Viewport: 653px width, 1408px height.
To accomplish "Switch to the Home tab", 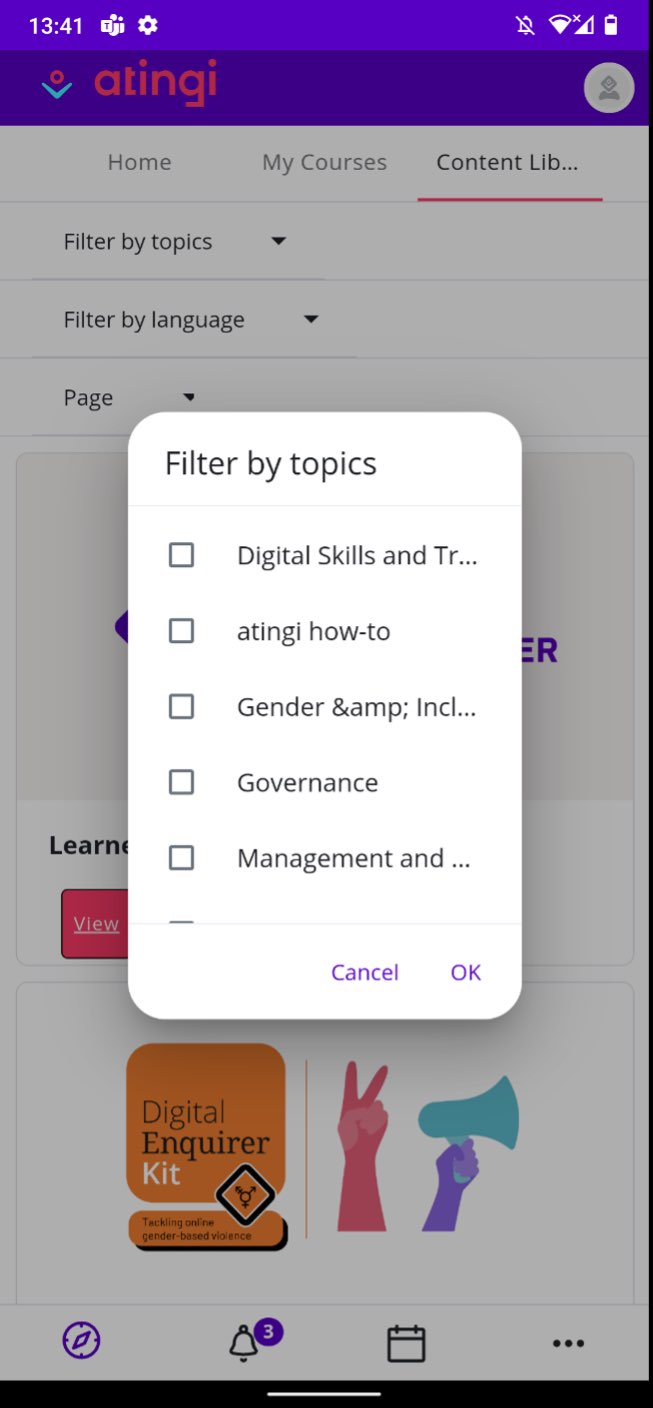I will point(139,162).
